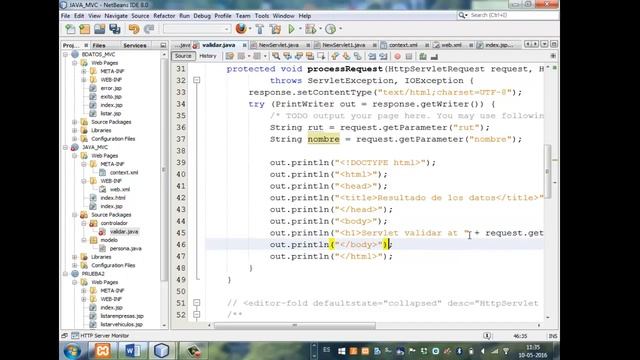Image resolution: width=640 pixels, height=360 pixels.
Task: Collapse the PRUEBA2 project node
Action: tap(65, 274)
